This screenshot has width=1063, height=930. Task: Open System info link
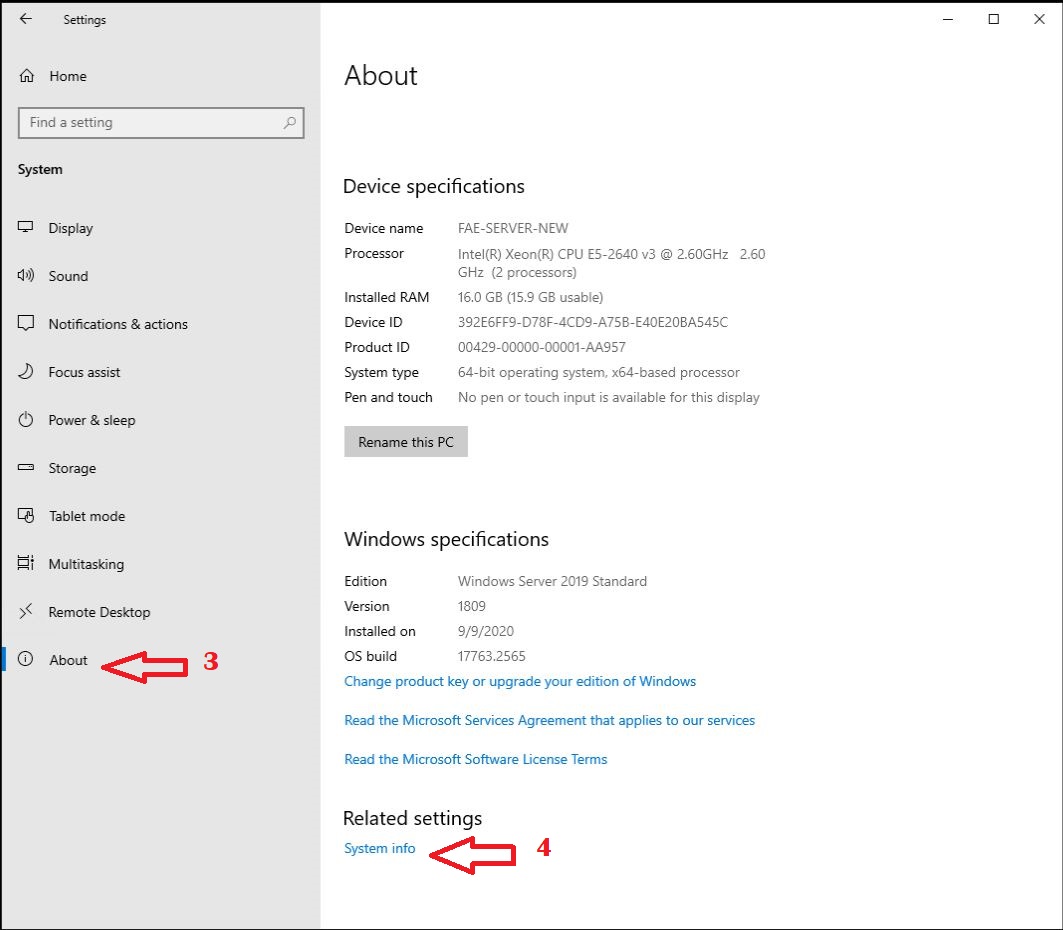(380, 849)
